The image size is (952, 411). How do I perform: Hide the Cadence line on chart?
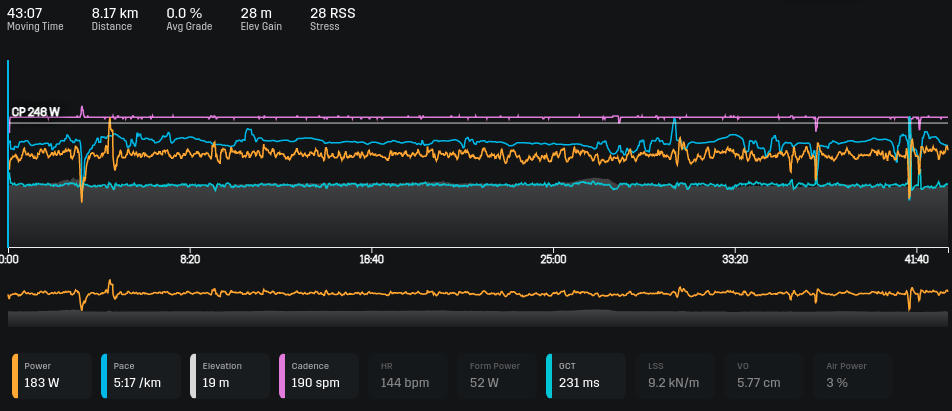319,375
